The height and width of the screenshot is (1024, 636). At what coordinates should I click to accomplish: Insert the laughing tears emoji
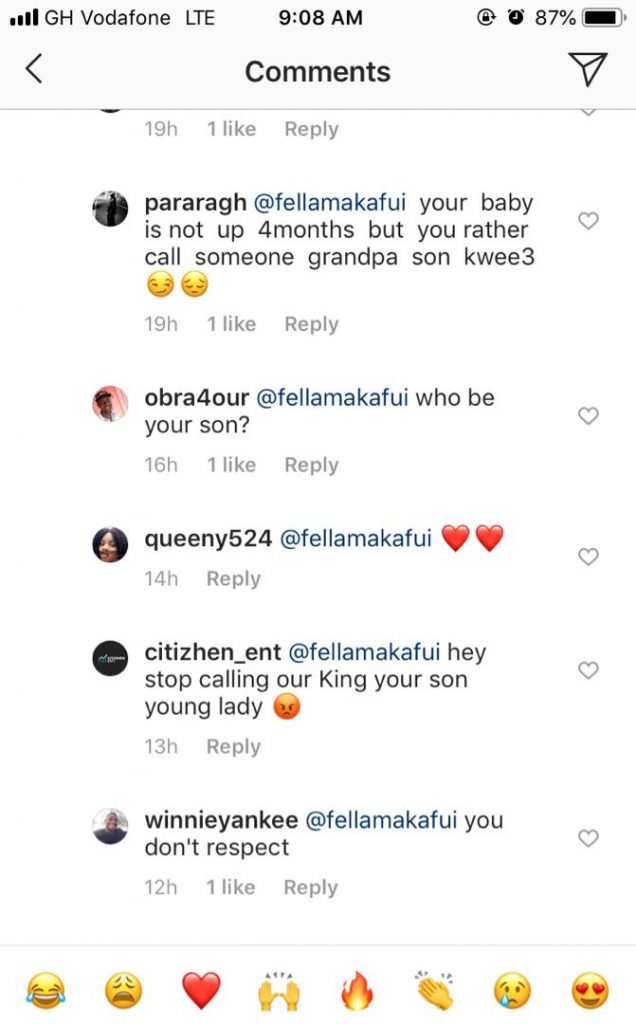coord(44,990)
